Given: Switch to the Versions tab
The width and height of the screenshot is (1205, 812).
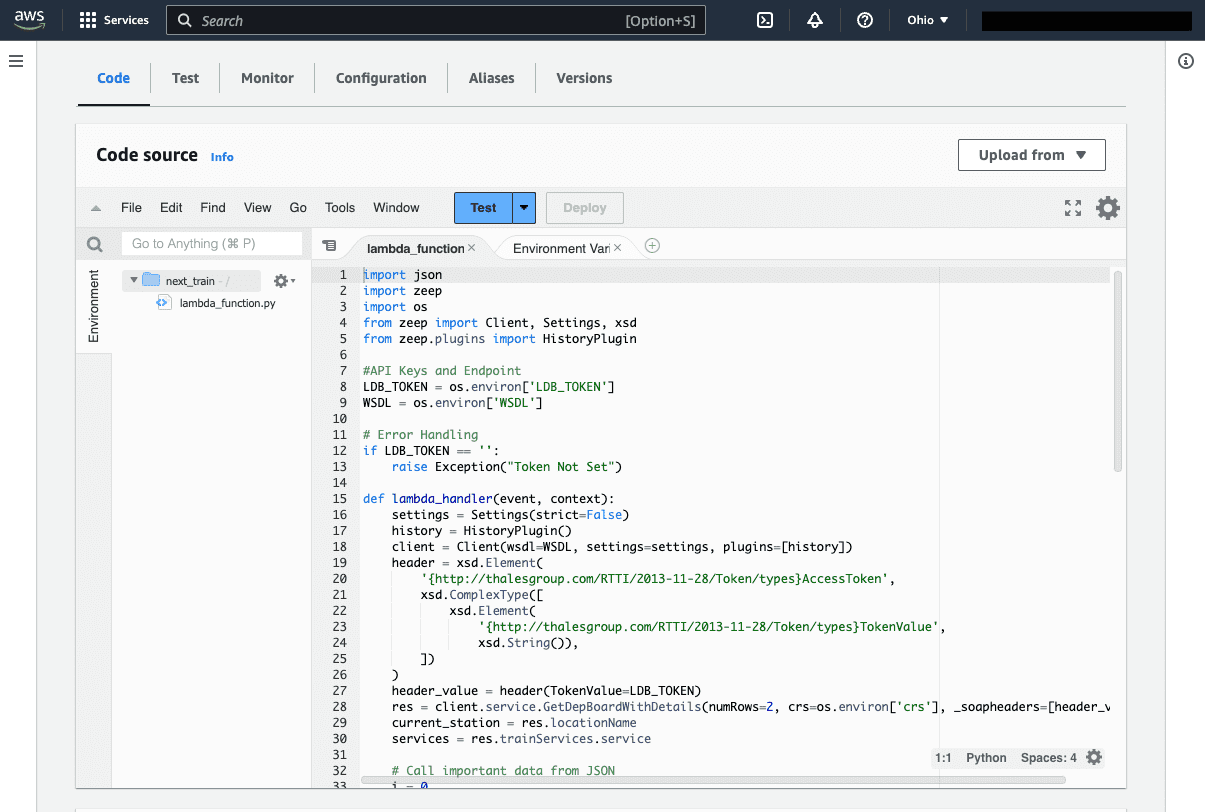Looking at the screenshot, I should pyautogui.click(x=584, y=78).
